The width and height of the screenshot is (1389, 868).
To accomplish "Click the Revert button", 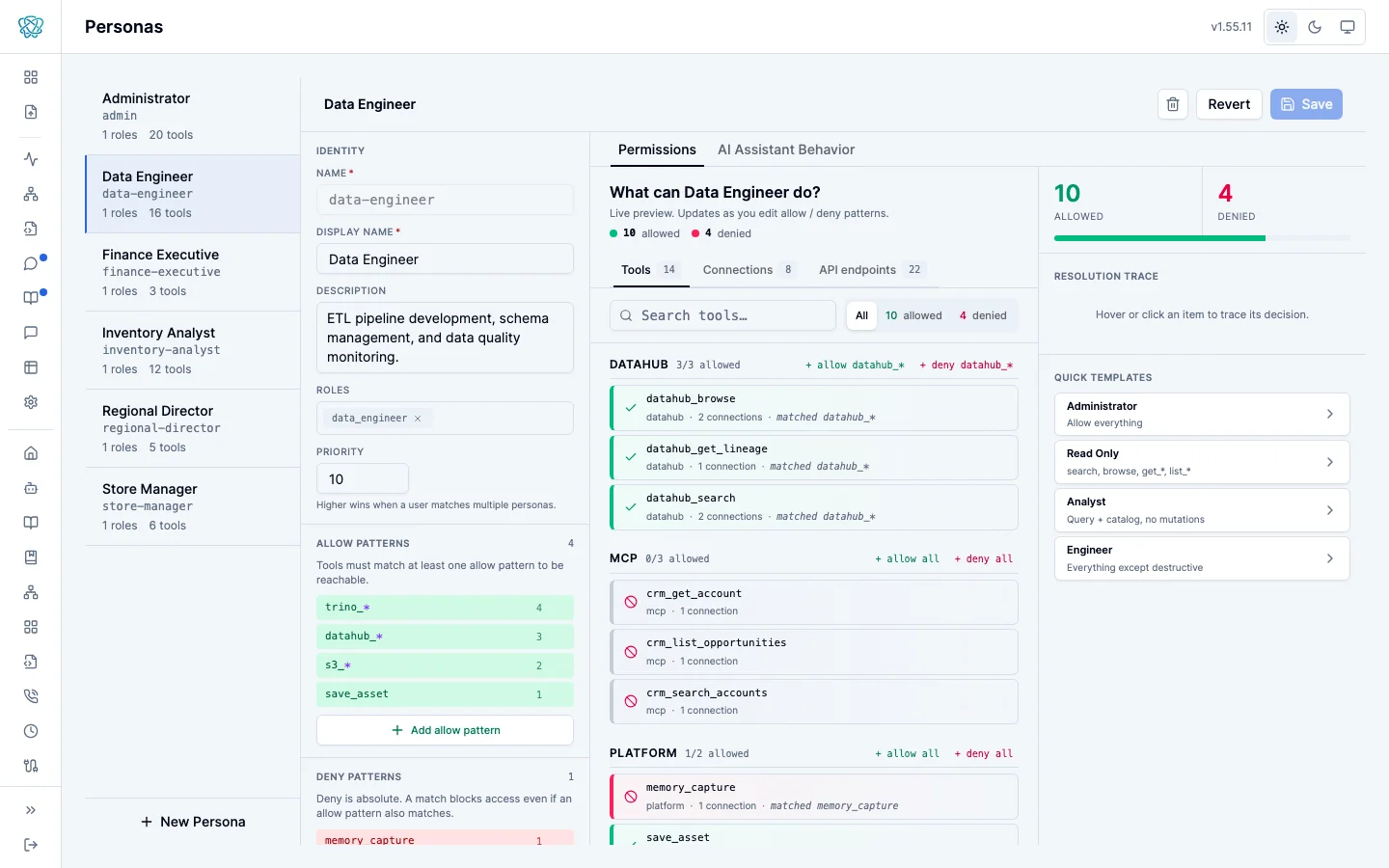I will 1229,104.
